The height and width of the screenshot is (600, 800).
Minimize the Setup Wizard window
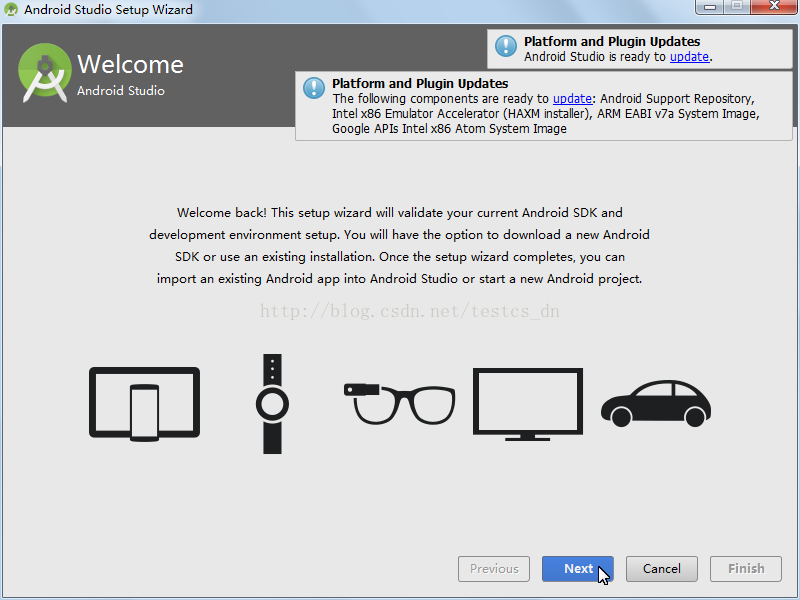coord(710,6)
